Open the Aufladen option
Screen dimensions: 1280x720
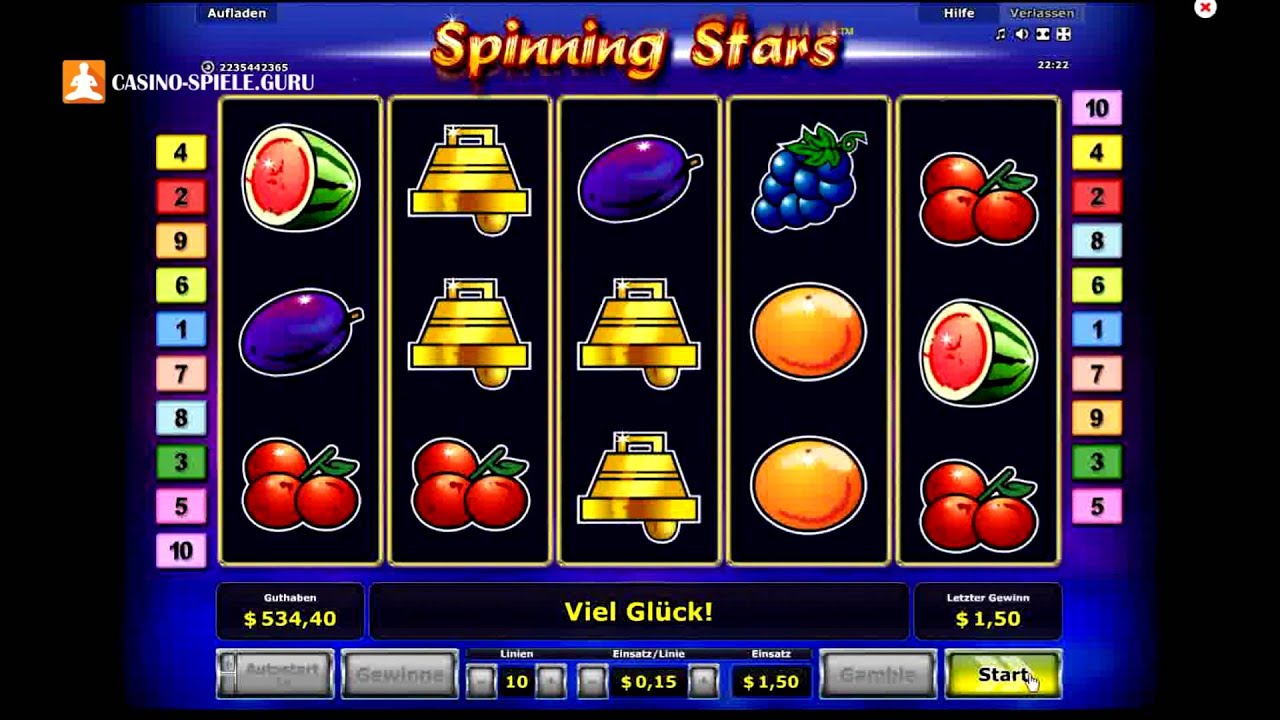pos(237,13)
